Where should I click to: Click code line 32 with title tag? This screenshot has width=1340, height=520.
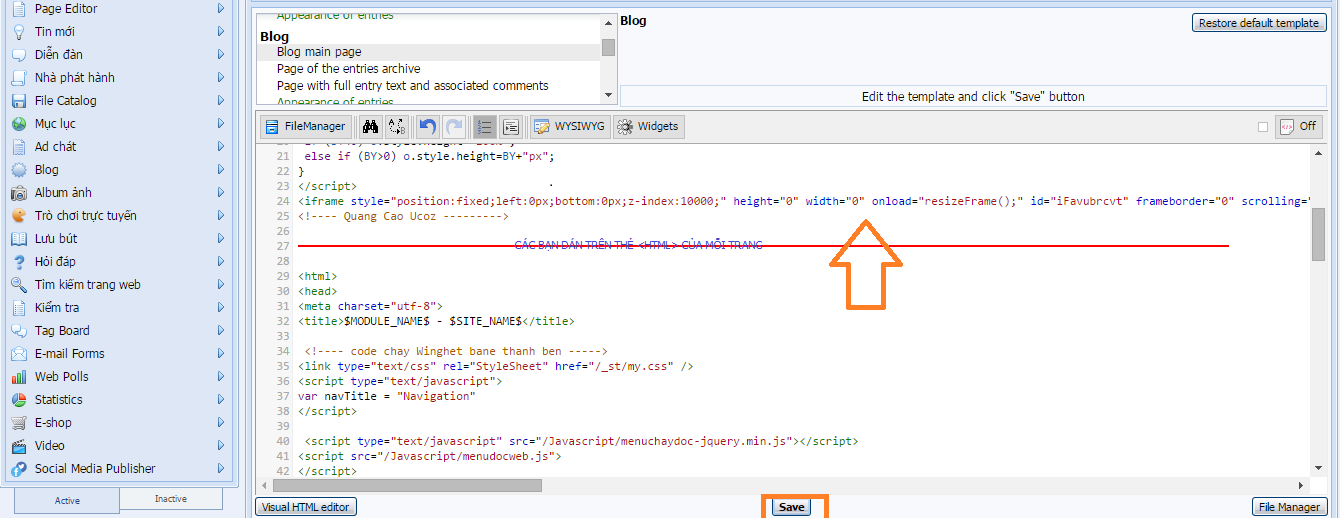tap(436, 321)
